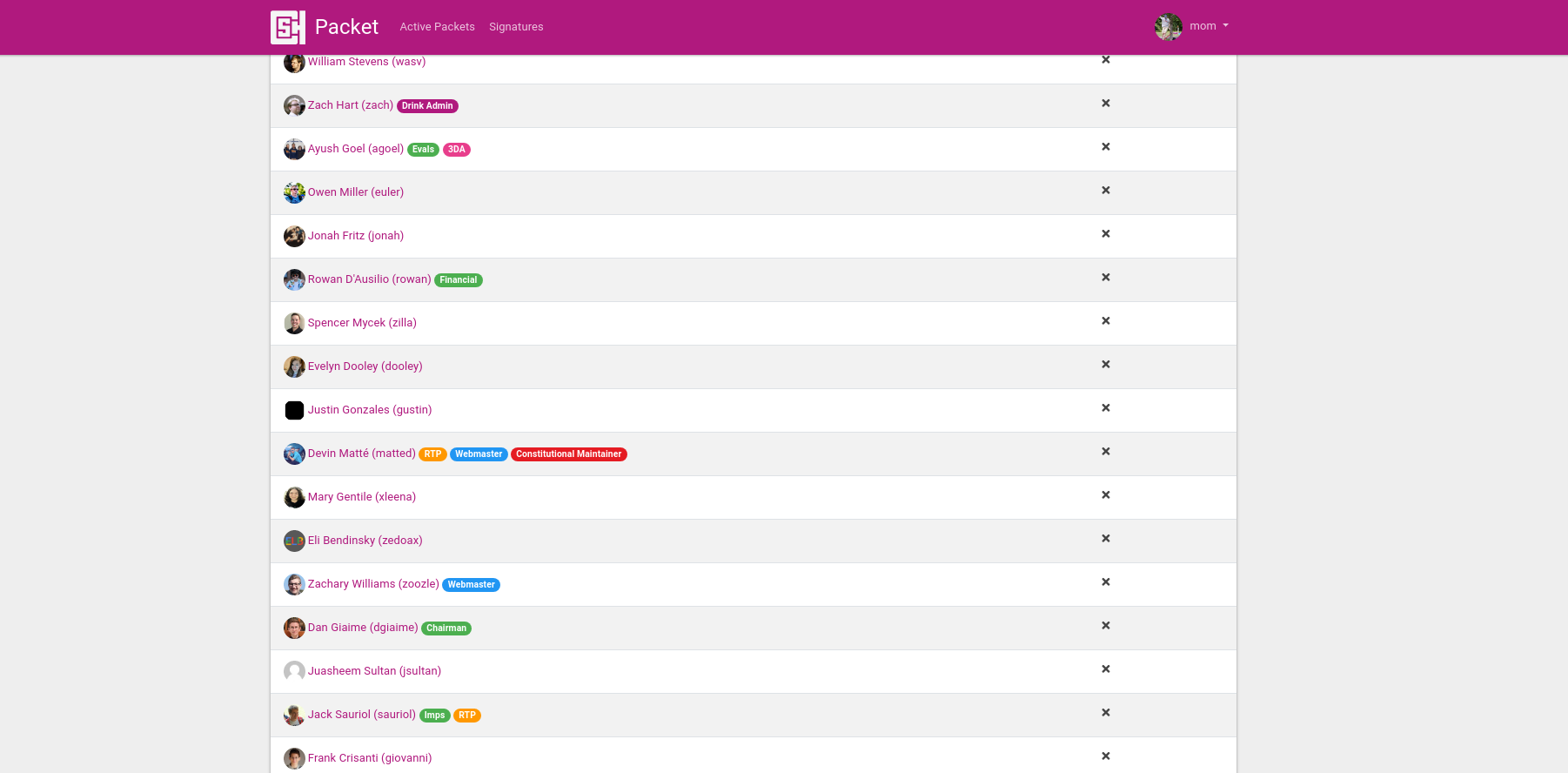Click the X mark in Zach Hart row
This screenshot has width=1568, height=773.
pyautogui.click(x=1106, y=104)
